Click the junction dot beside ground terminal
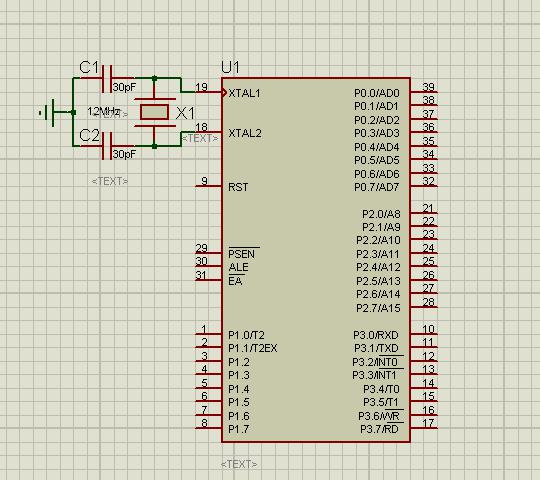The image size is (540, 480). 73,112
